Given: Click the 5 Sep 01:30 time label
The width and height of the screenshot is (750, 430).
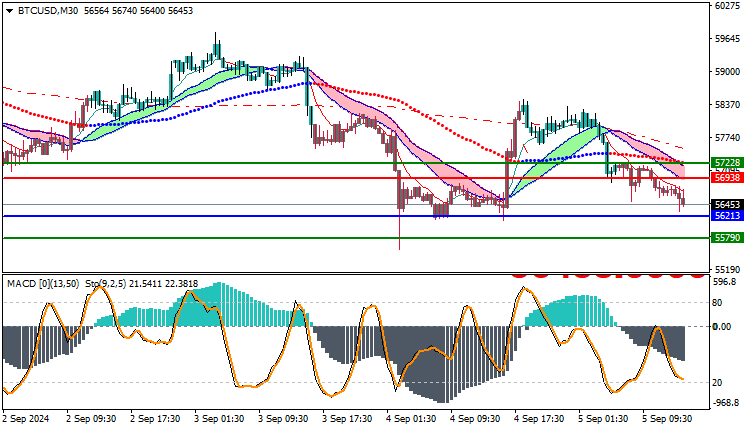Looking at the screenshot, I should click(604, 419).
